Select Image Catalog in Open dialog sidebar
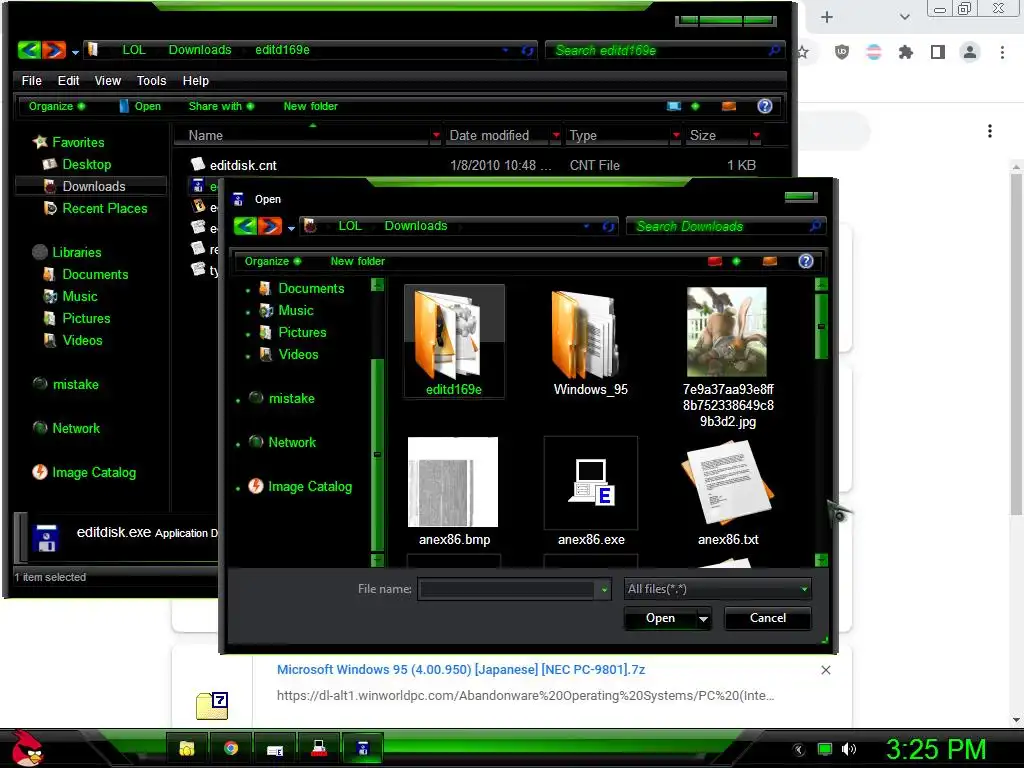 point(310,487)
